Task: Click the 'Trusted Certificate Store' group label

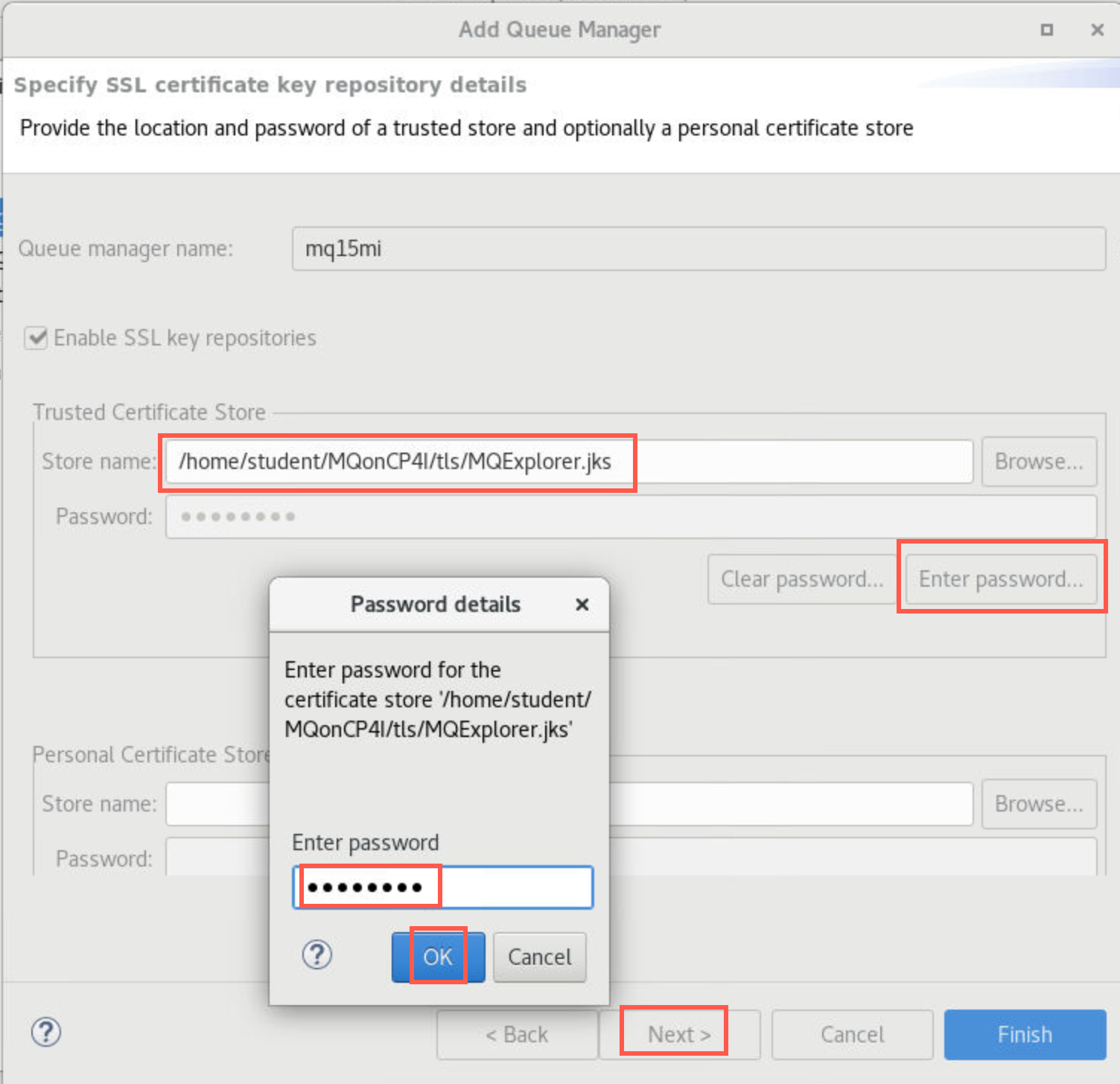Action: [150, 412]
